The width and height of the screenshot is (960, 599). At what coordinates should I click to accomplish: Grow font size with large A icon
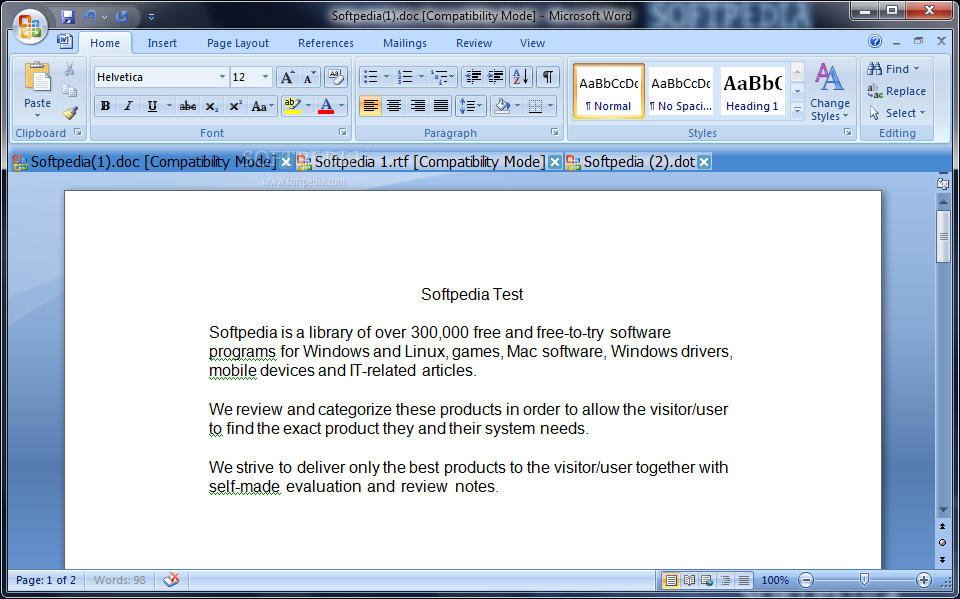coord(287,77)
